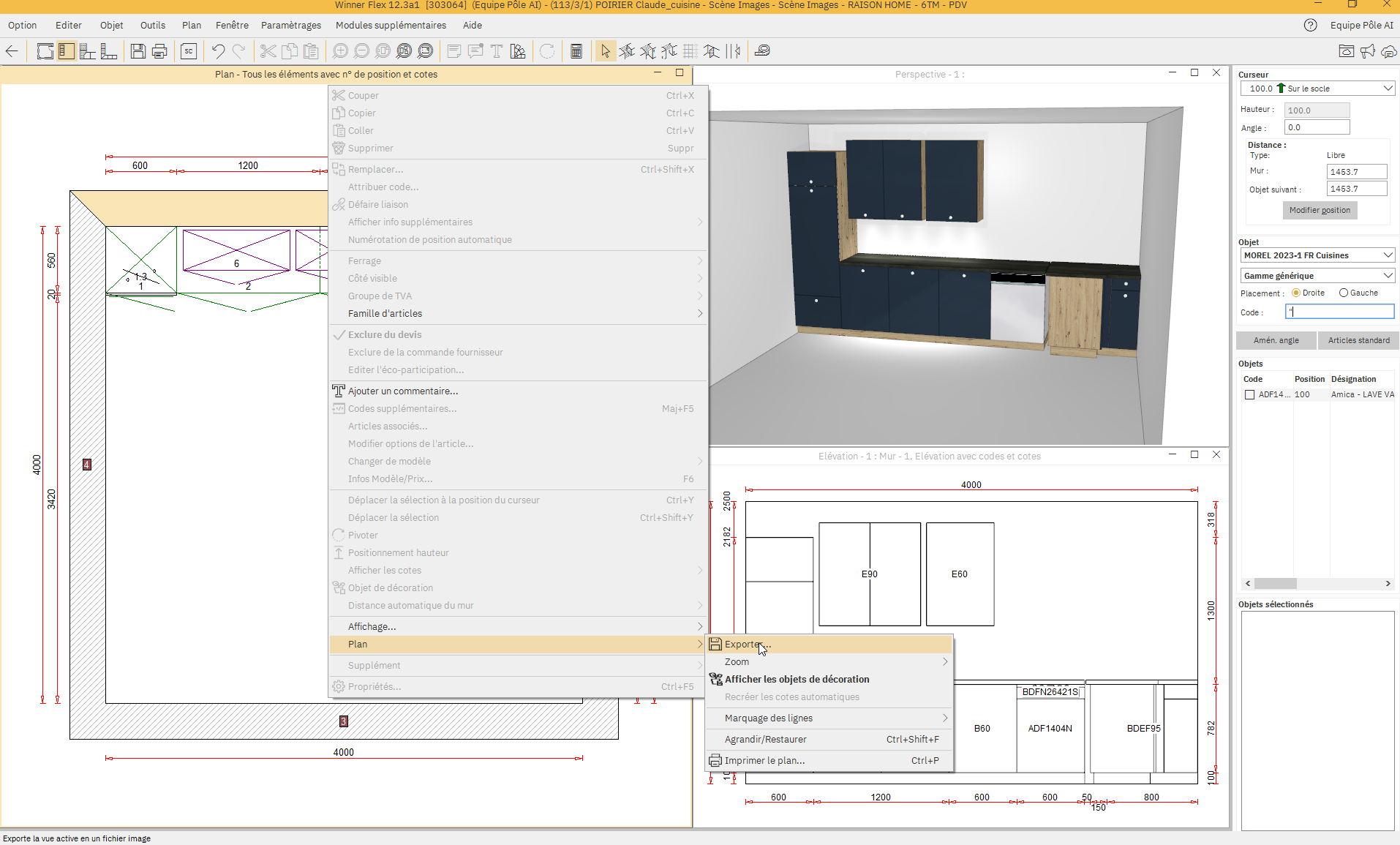1400x845 pixels.
Task: Click the Save floppy disk icon
Action: (x=138, y=51)
